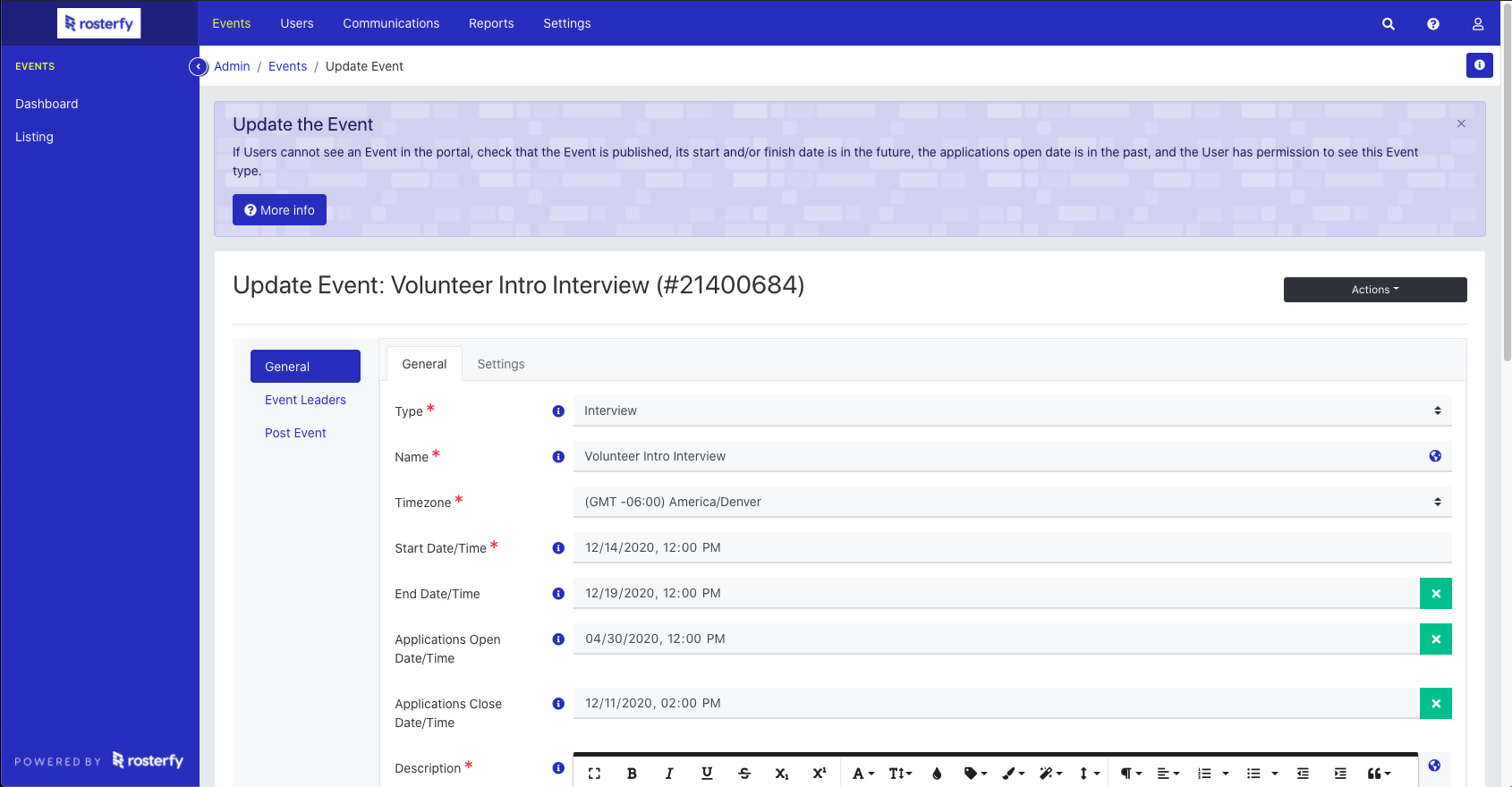
Task: Open the Settings menu in top navigation
Action: pos(567,23)
